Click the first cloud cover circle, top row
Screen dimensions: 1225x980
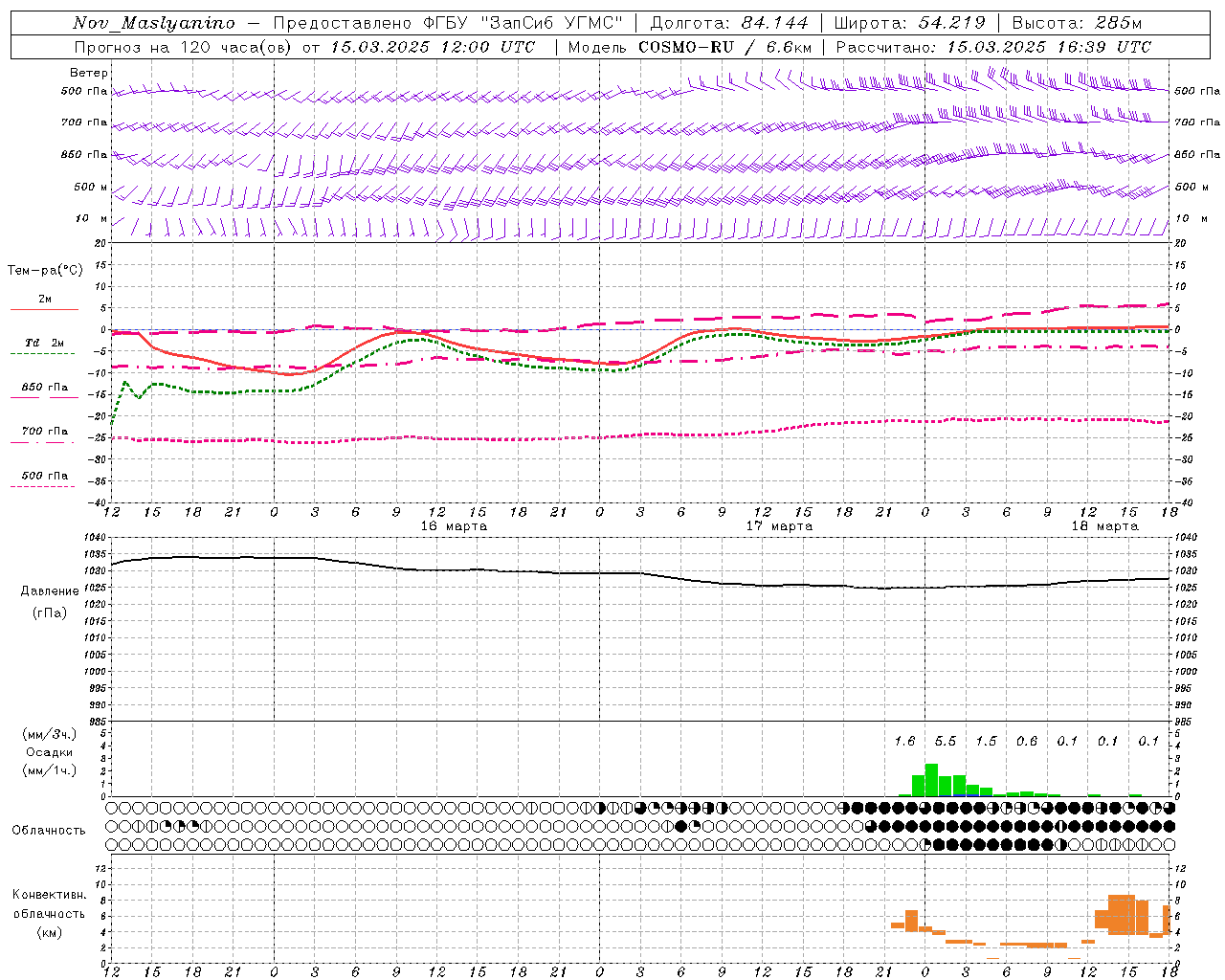tap(112, 808)
